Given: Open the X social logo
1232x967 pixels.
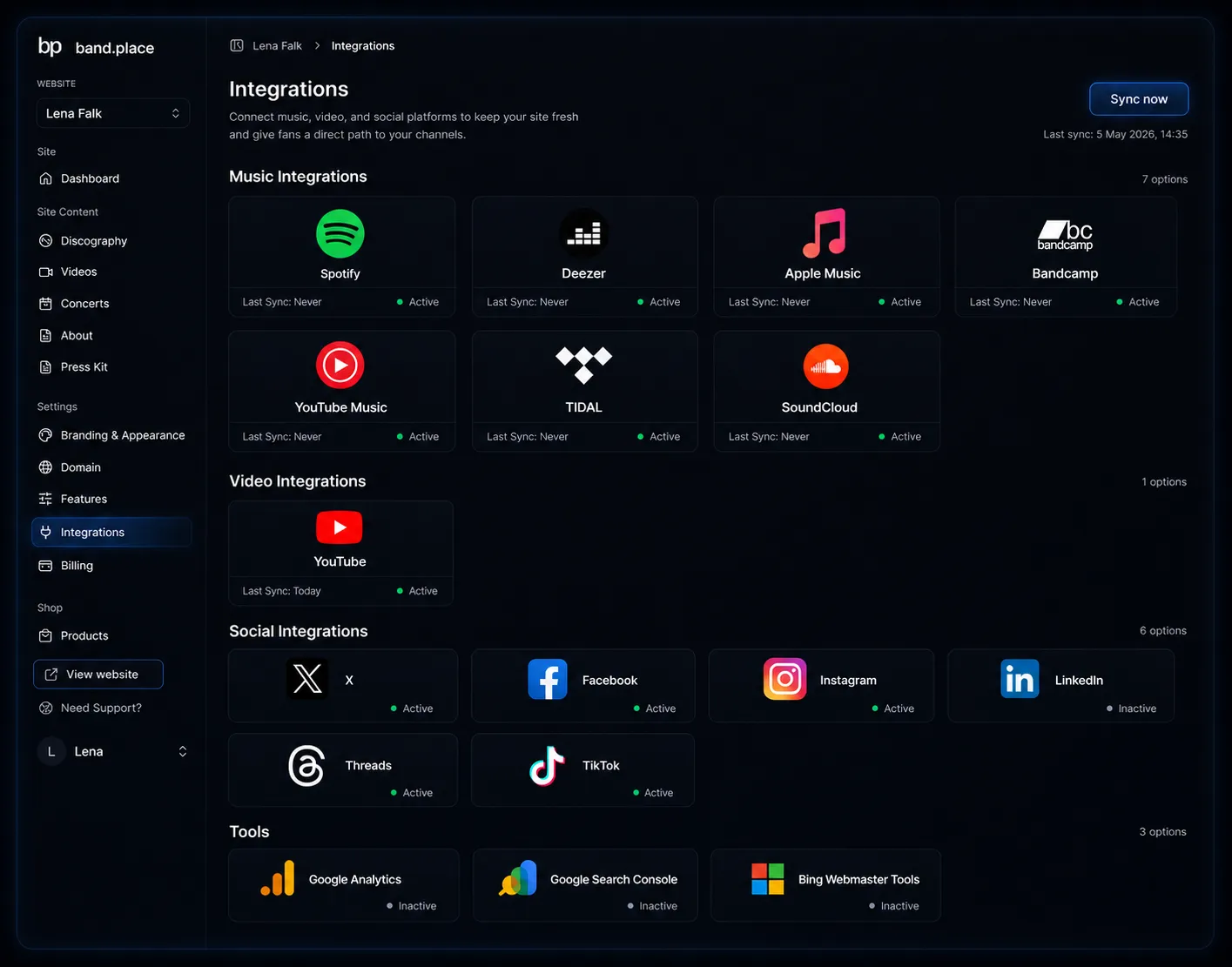Looking at the screenshot, I should tap(307, 679).
